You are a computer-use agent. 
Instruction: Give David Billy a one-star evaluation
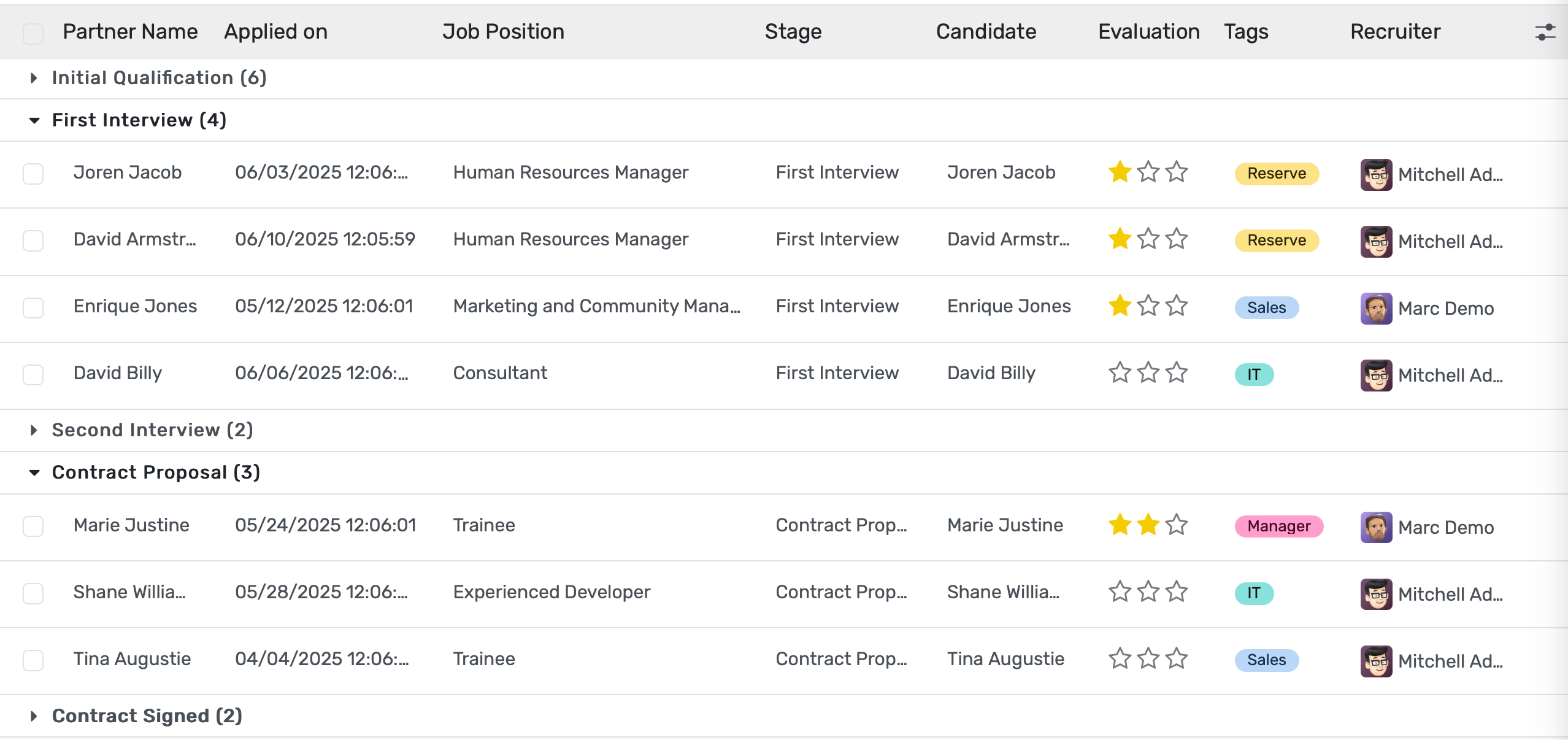(x=1119, y=372)
